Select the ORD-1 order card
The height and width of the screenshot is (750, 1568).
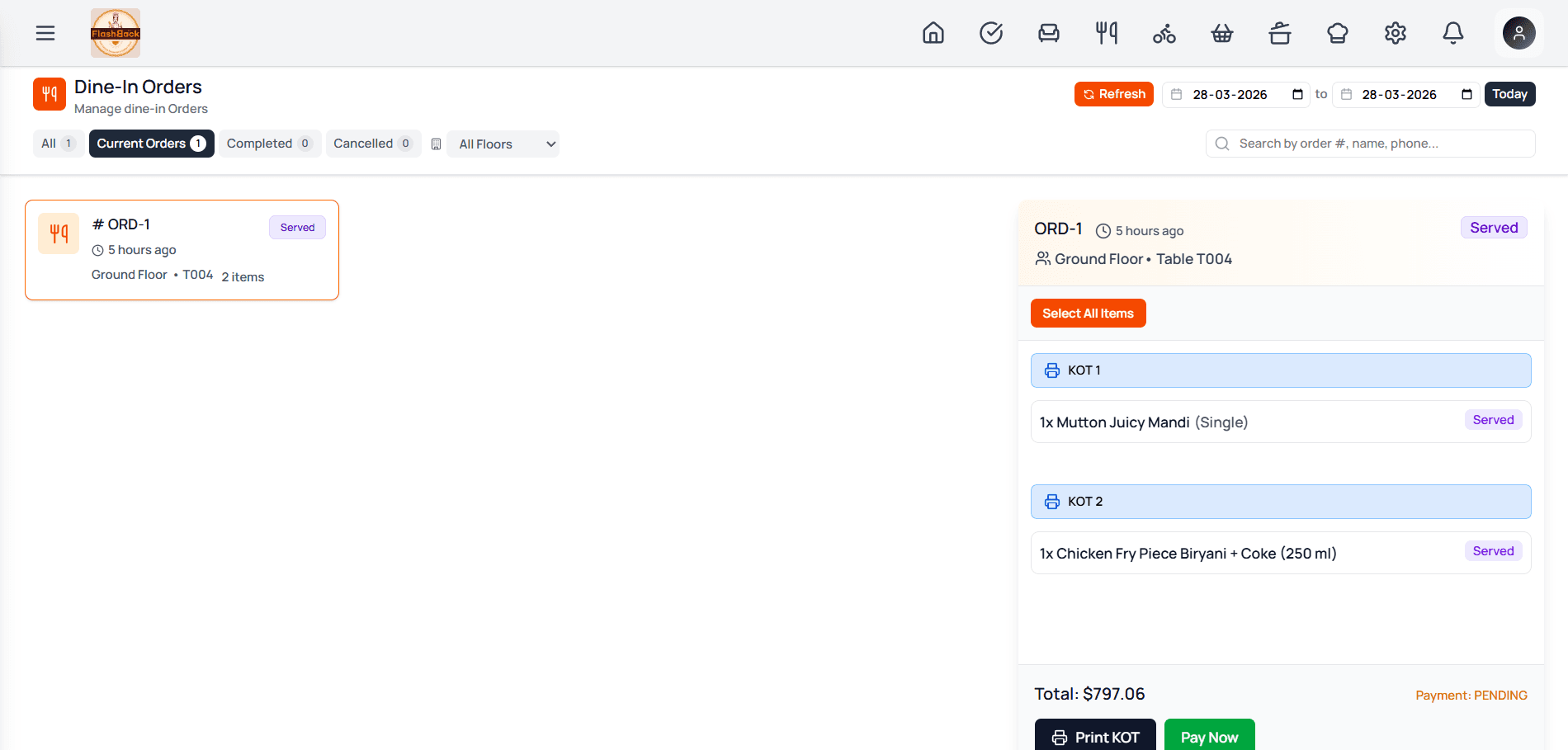tap(182, 250)
